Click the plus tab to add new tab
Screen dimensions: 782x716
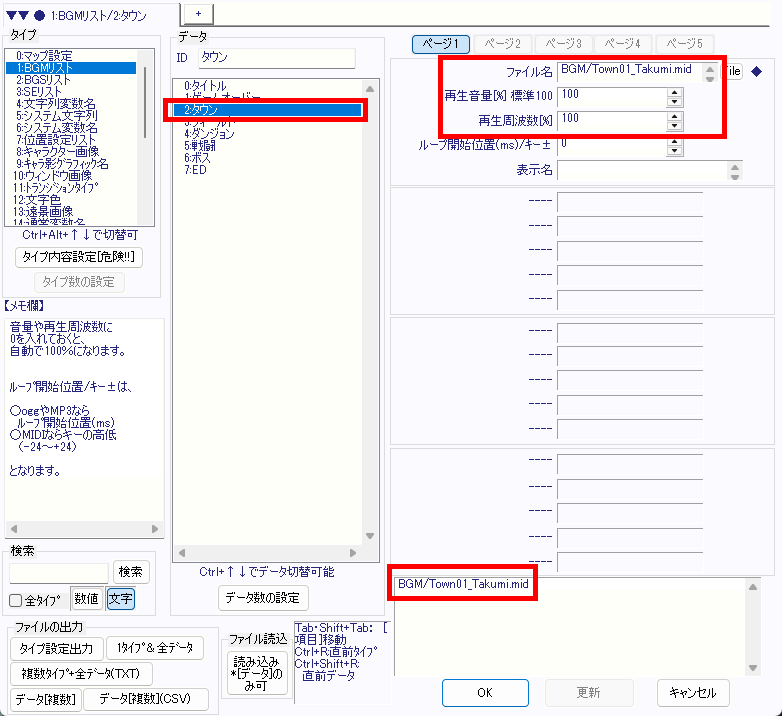(198, 12)
